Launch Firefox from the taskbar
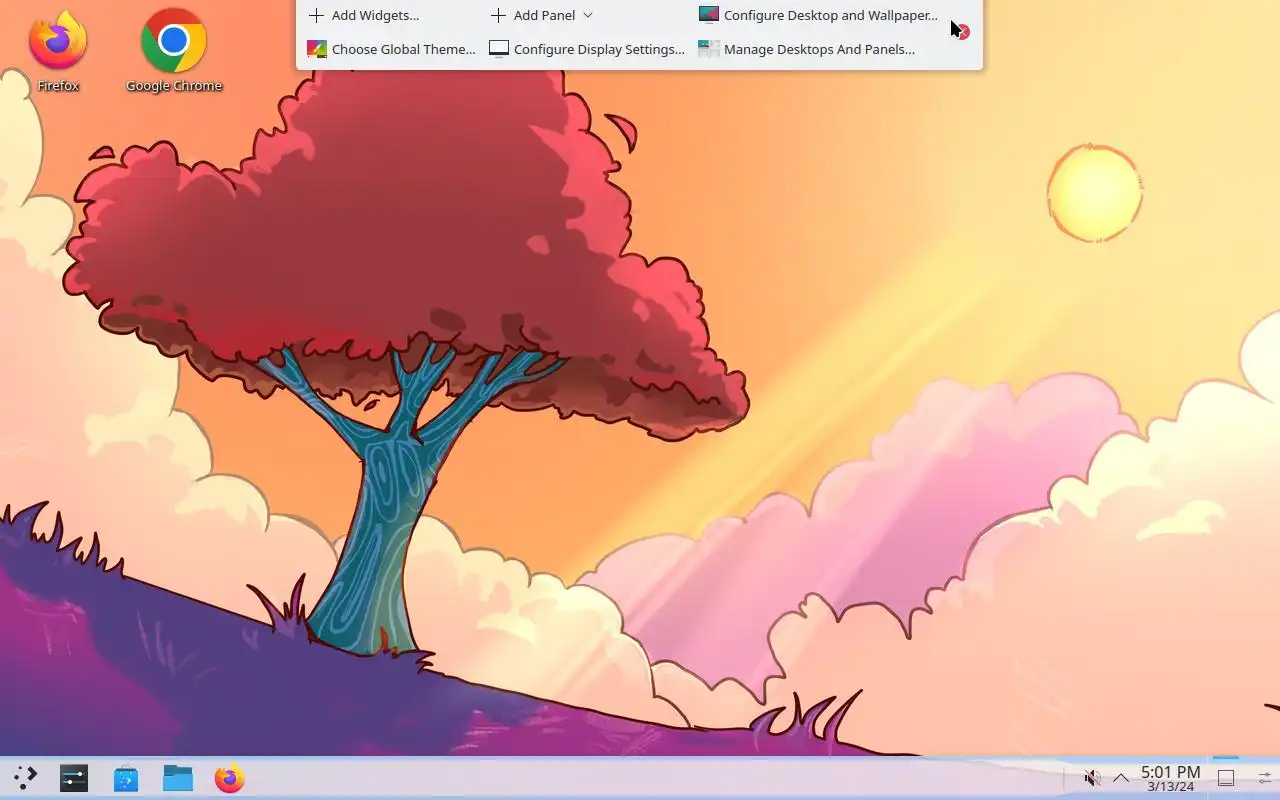Image resolution: width=1280 pixels, height=800 pixels. tap(230, 778)
